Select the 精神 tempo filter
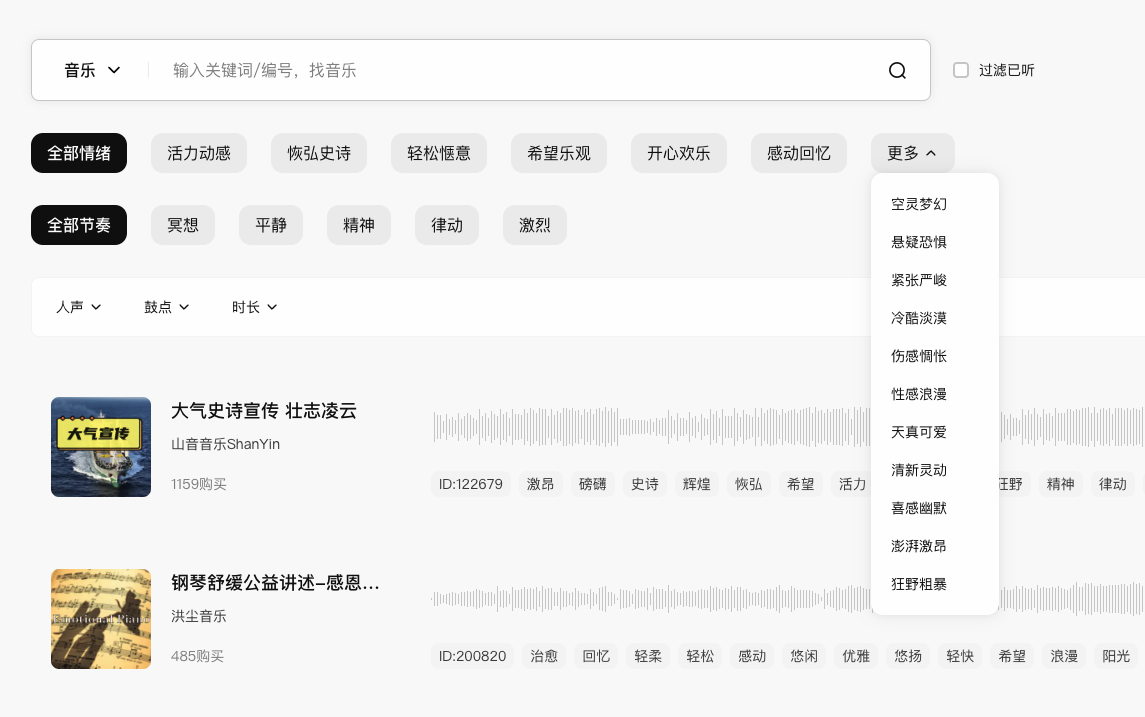Screen dimensions: 1145x717 (359, 225)
